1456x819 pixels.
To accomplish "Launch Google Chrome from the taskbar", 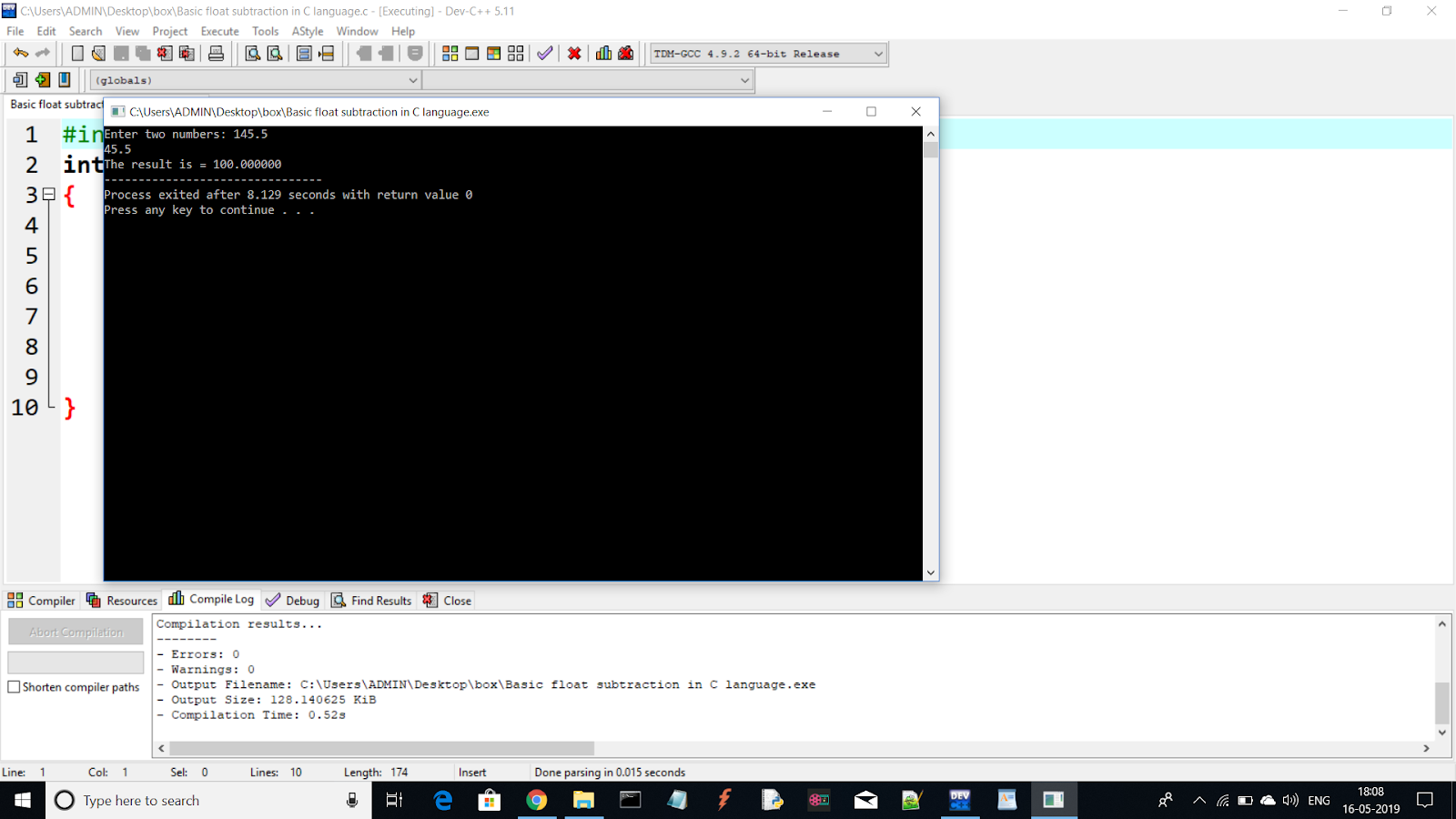I will tap(537, 801).
